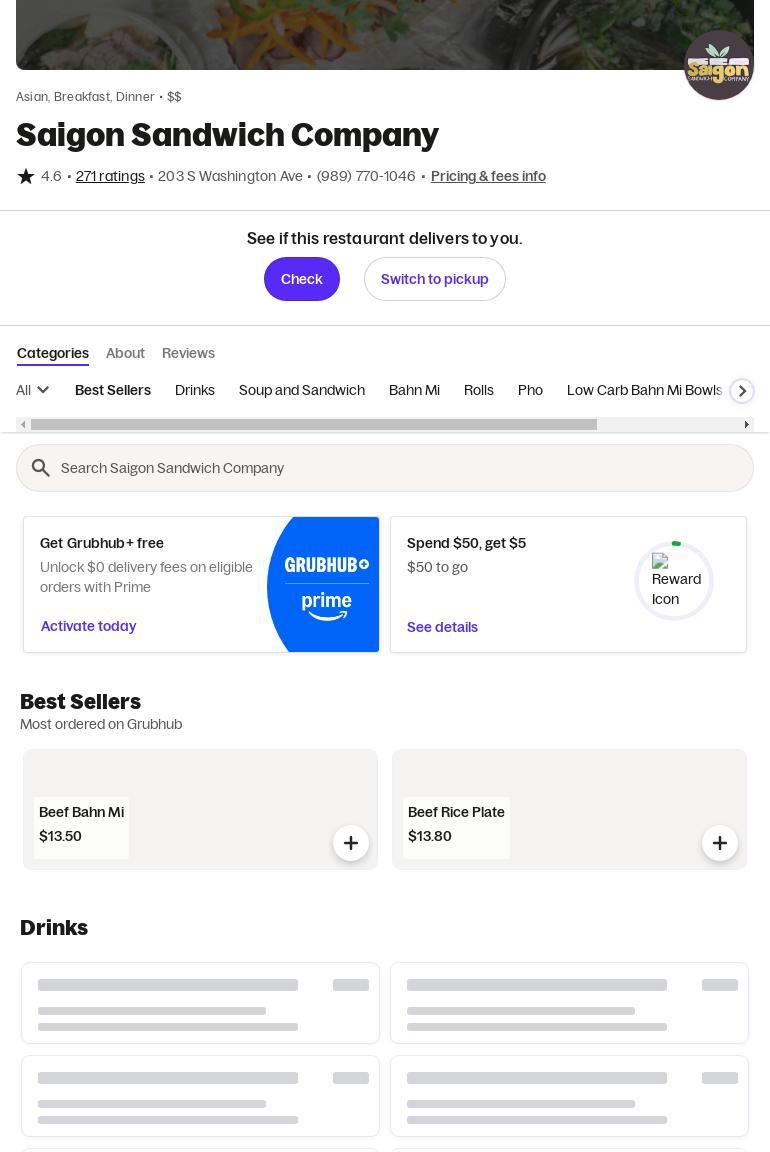770x1152 pixels.
Task: Click the Reward icon circle
Action: click(674, 580)
